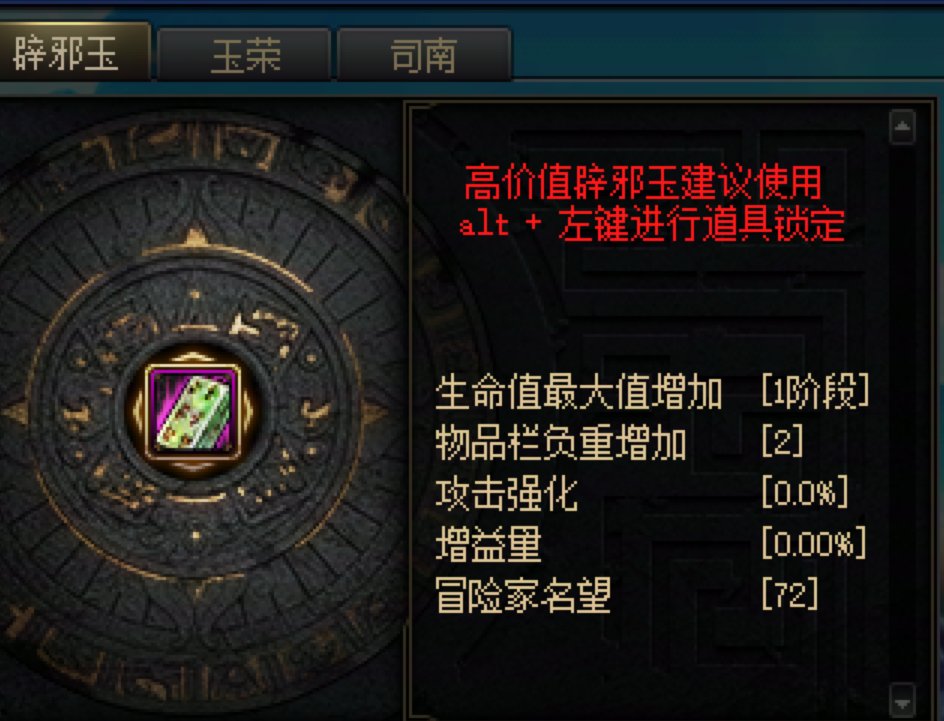
Task: Click the [0.00%] buff amount value
Action: (814, 543)
